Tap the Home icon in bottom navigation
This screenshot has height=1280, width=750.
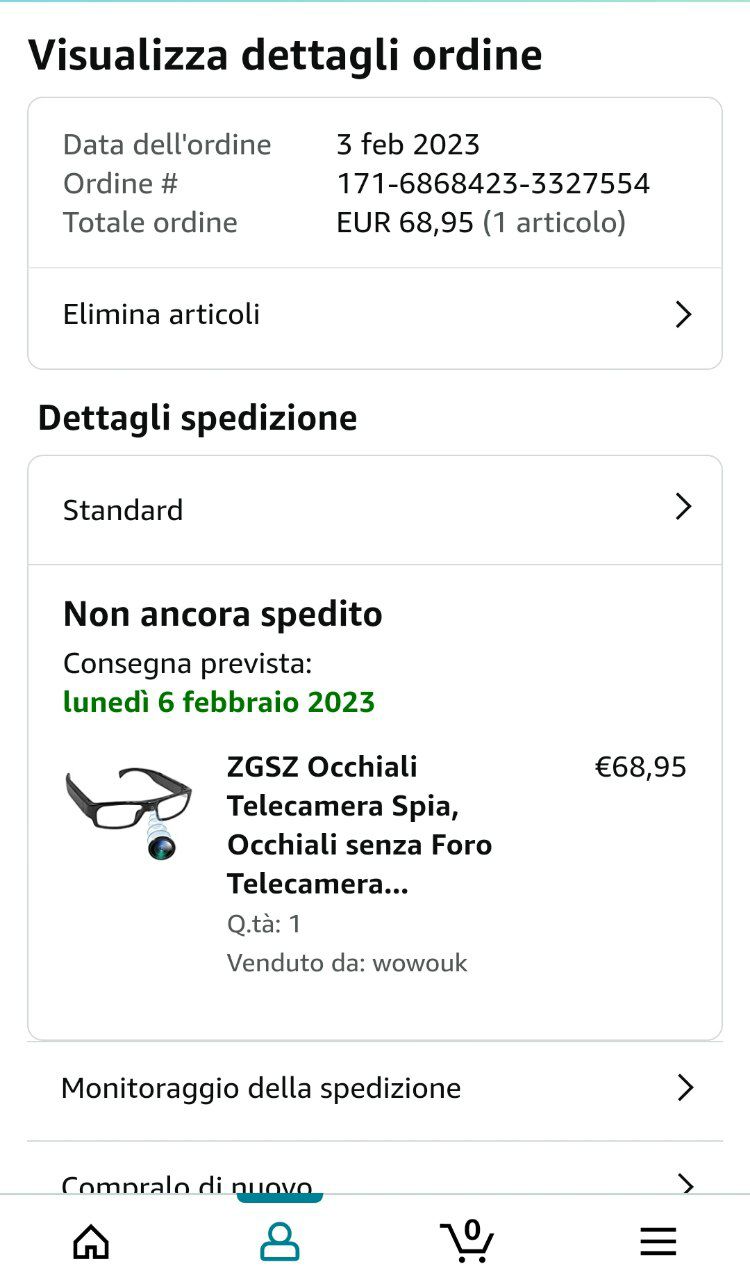pyautogui.click(x=91, y=1242)
